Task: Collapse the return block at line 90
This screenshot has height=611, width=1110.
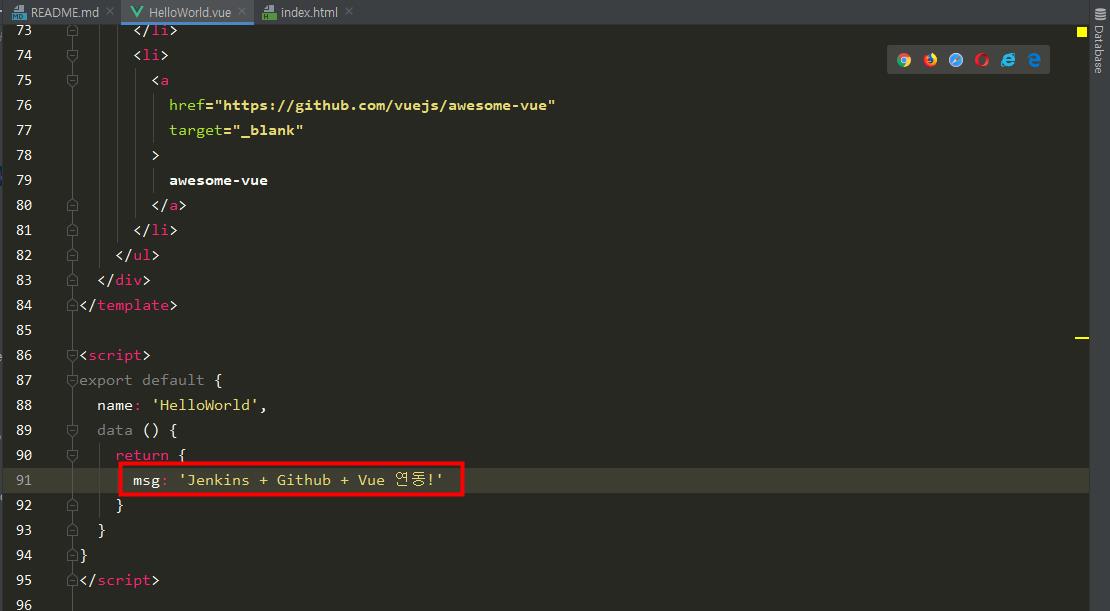Action: pyautogui.click(x=72, y=455)
